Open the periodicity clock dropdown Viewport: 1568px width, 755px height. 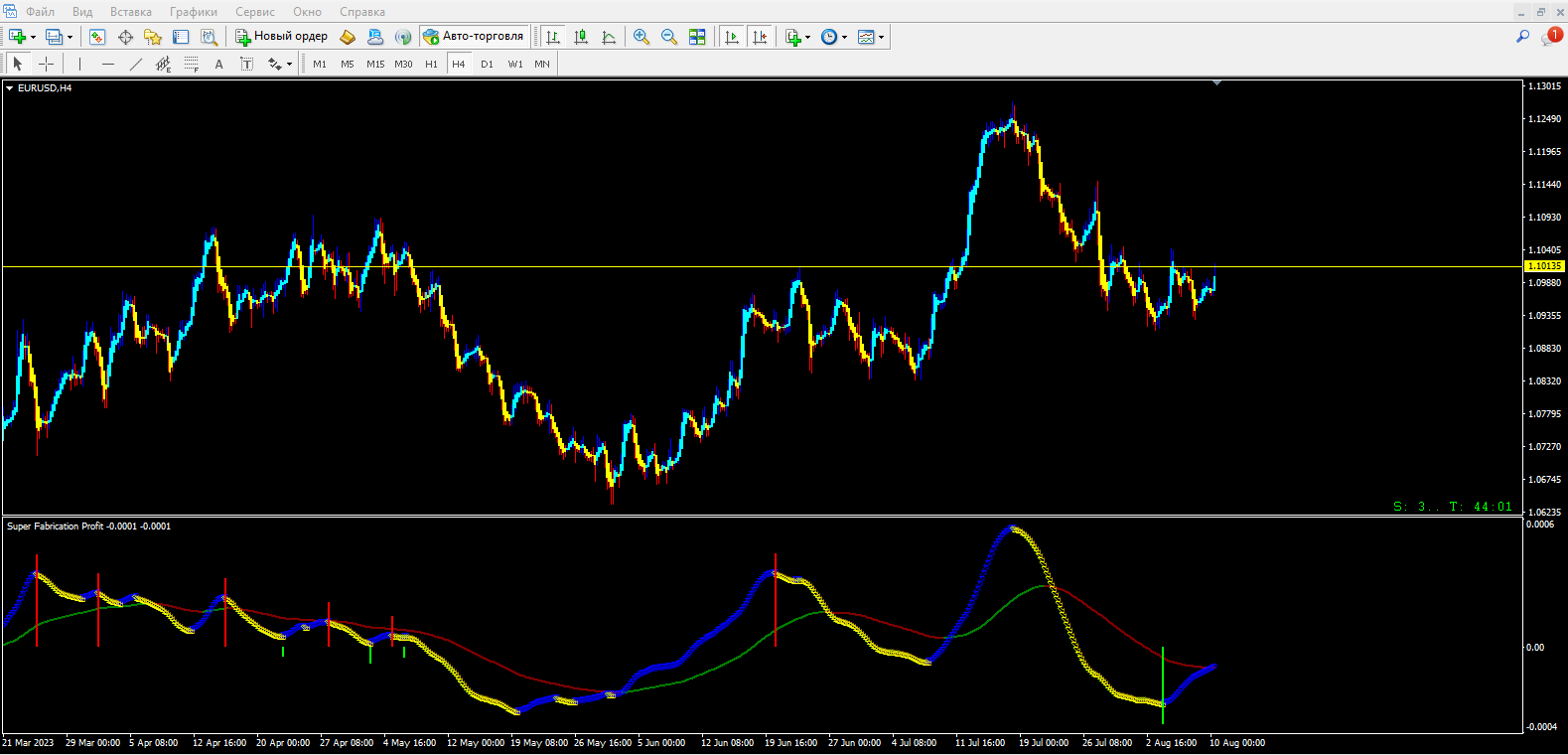pyautogui.click(x=844, y=37)
